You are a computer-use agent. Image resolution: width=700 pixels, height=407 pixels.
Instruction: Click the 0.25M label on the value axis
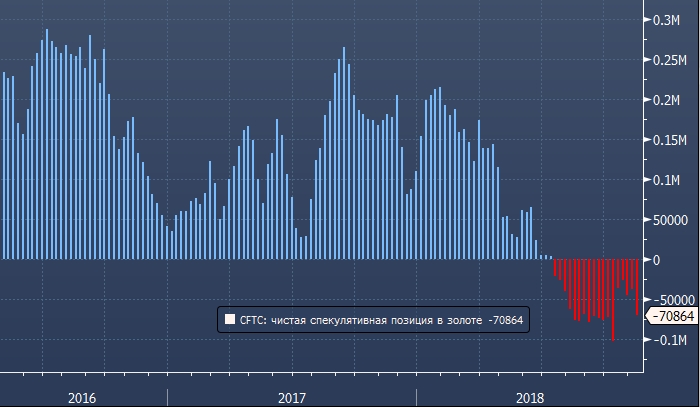pyautogui.click(x=670, y=60)
